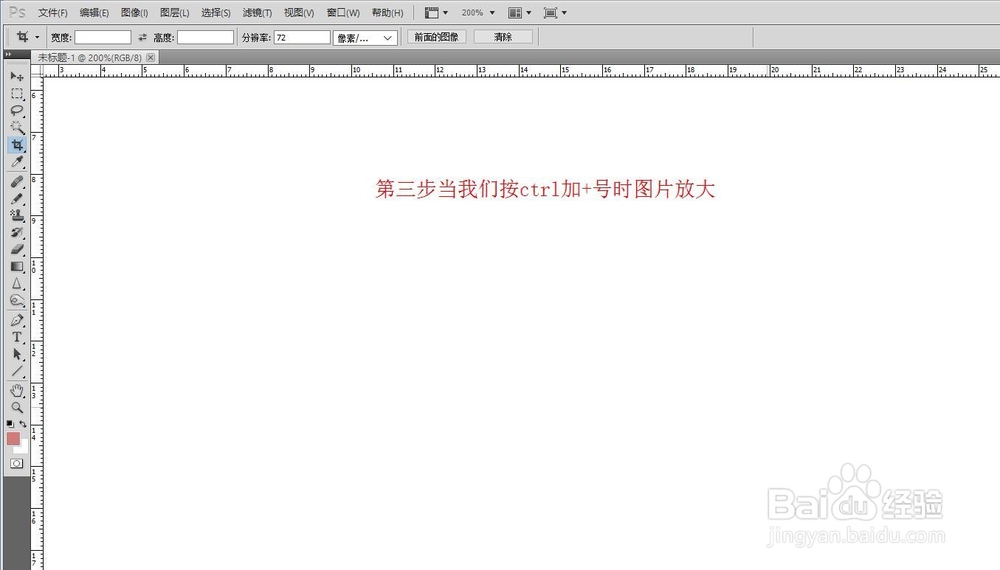
Task: Select the Gradient tool
Action: click(17, 267)
